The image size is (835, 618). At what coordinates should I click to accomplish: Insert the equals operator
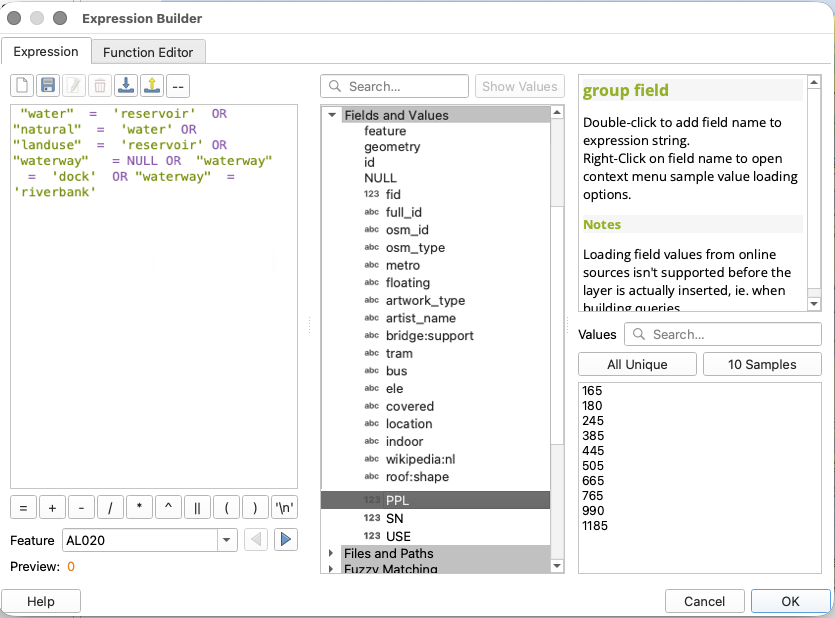23,507
